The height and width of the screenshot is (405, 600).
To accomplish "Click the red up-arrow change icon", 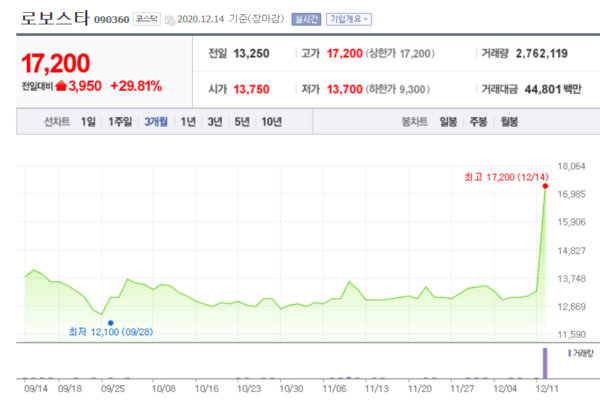I will coord(61,86).
